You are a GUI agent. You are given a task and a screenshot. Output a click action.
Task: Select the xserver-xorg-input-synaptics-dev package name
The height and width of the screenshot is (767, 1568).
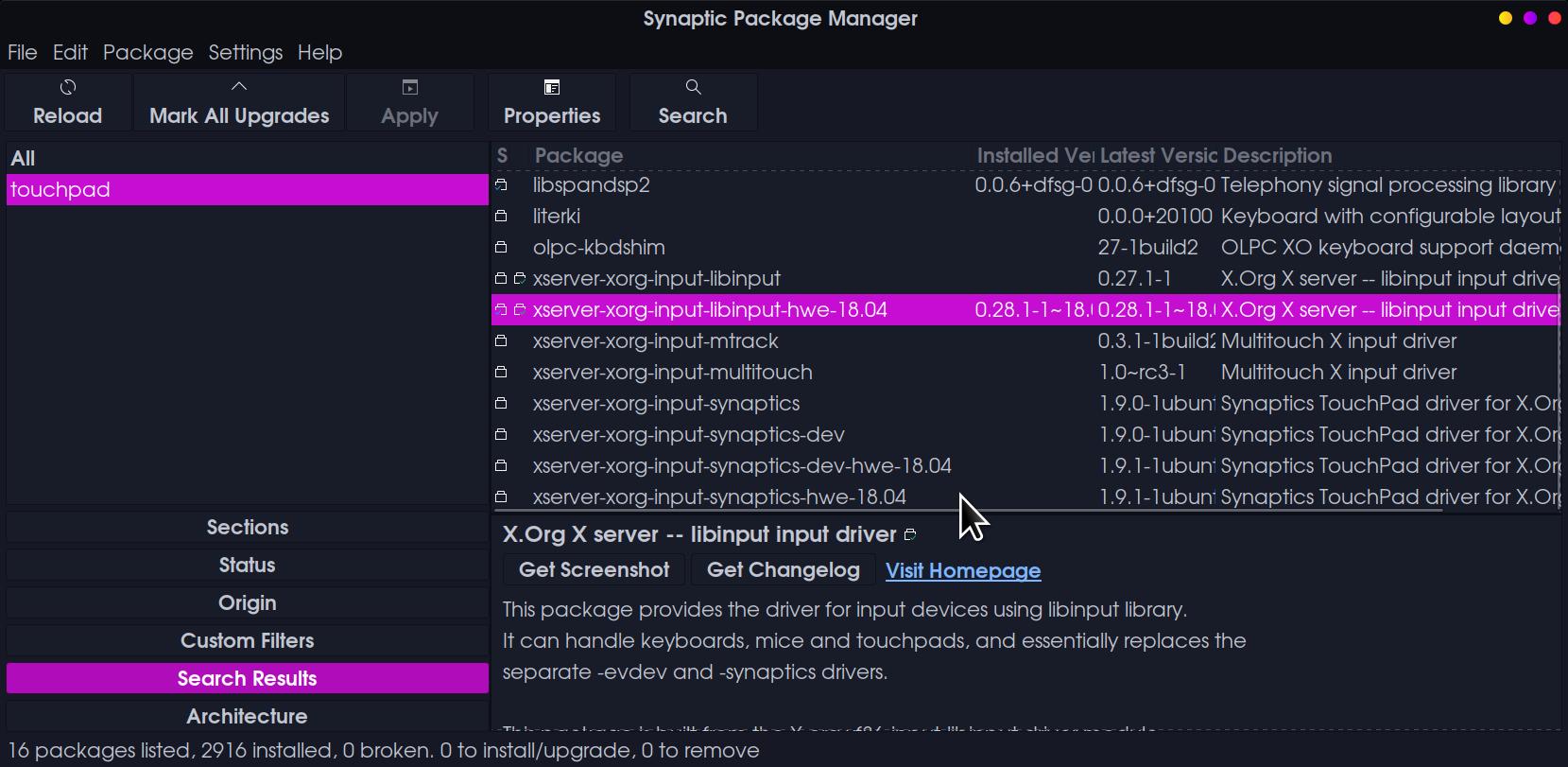coord(688,434)
